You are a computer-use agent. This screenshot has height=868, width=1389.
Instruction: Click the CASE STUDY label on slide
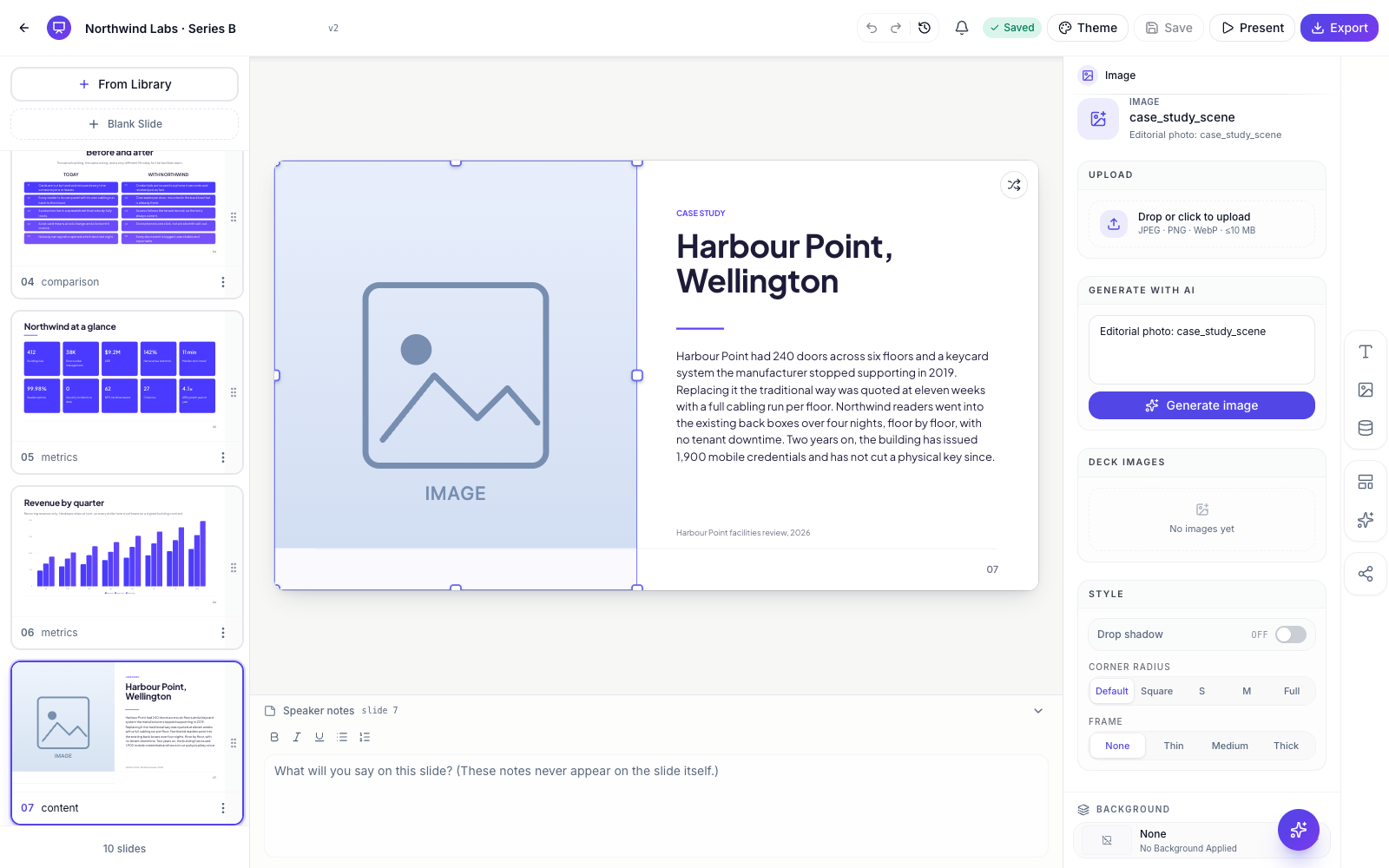[x=701, y=214]
